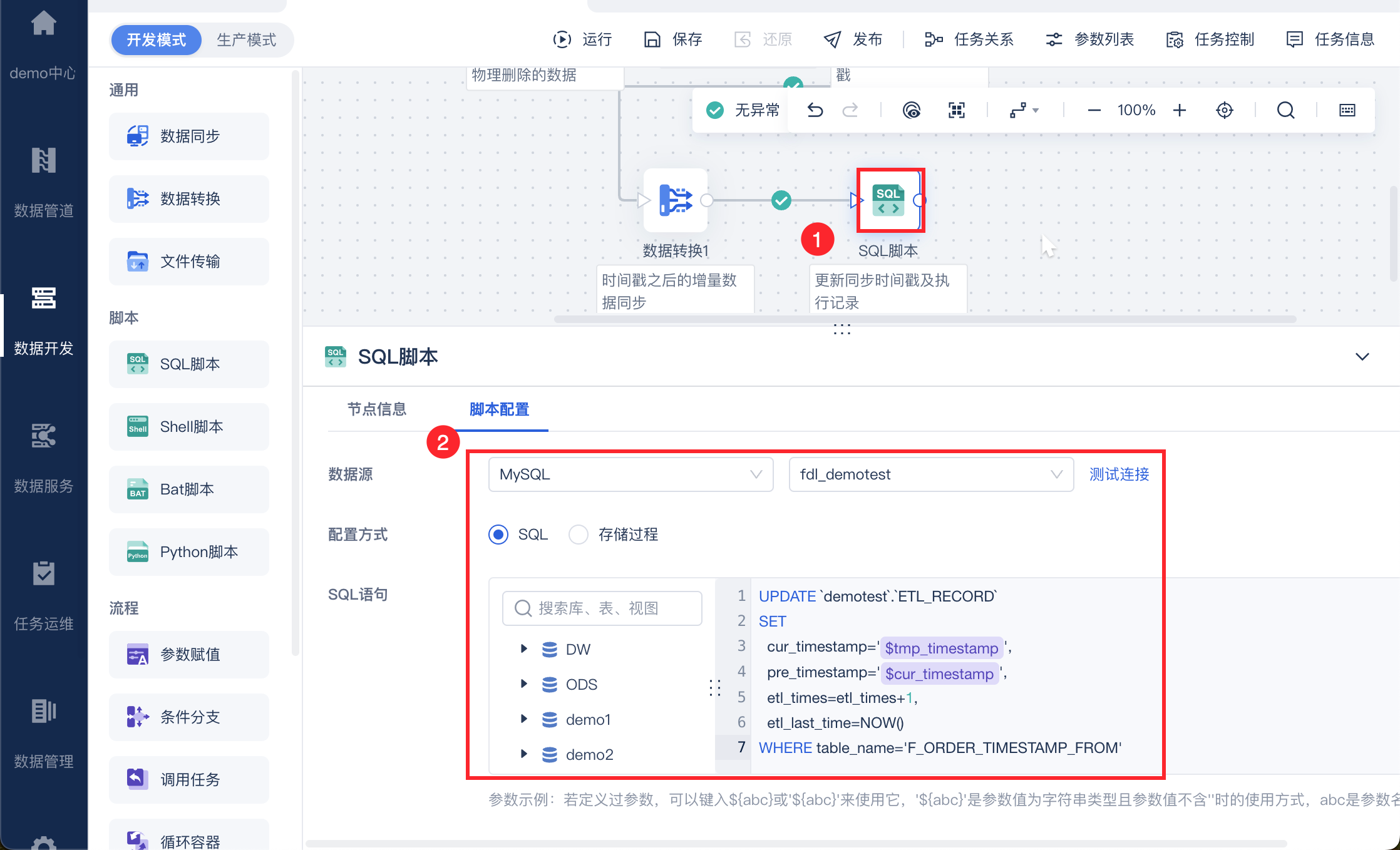Image resolution: width=1400 pixels, height=850 pixels.
Task: Click the canvas search magnifier icon
Action: click(1285, 110)
